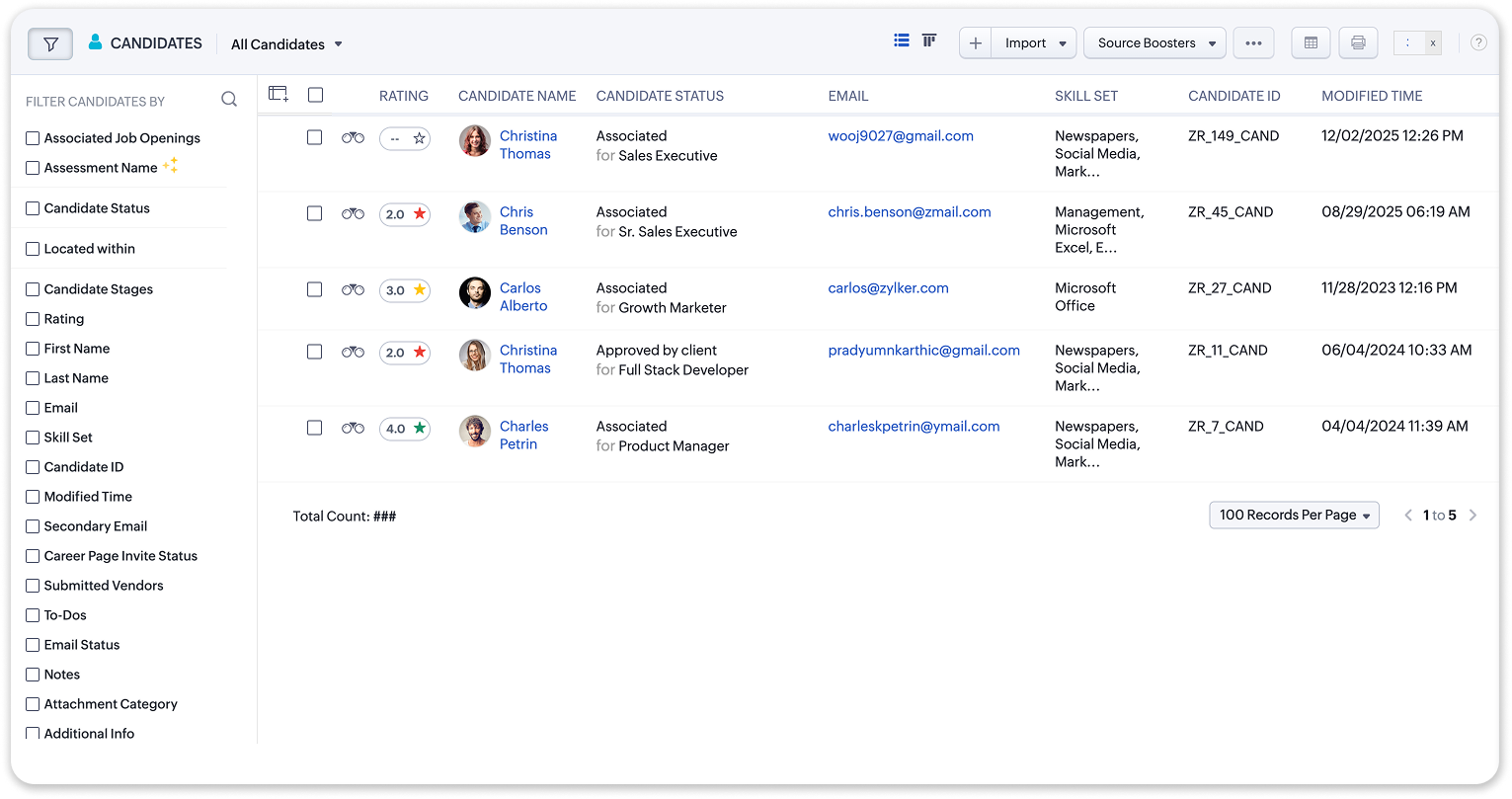Viewport: 1512px width, 799px height.
Task: Click Charles Petrin's profile photo
Action: click(475, 432)
